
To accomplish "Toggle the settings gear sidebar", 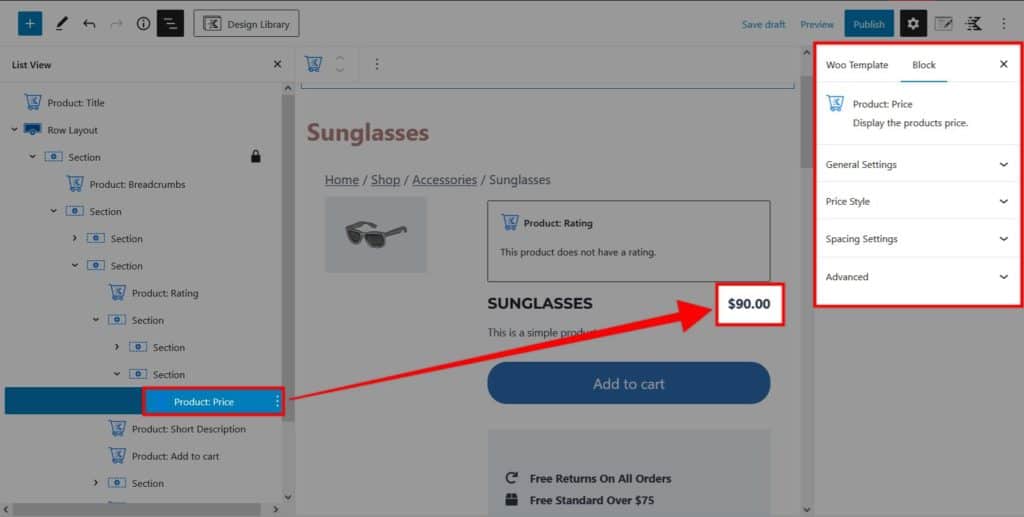I will [x=913, y=24].
